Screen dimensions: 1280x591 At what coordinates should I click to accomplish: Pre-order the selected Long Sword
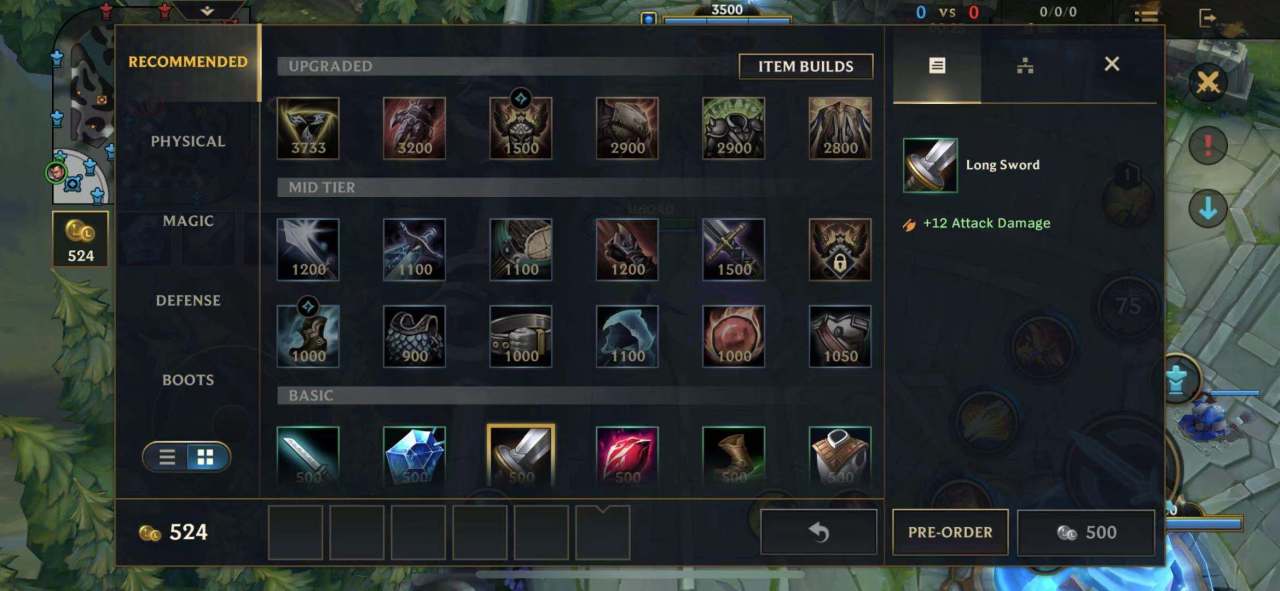coord(950,532)
